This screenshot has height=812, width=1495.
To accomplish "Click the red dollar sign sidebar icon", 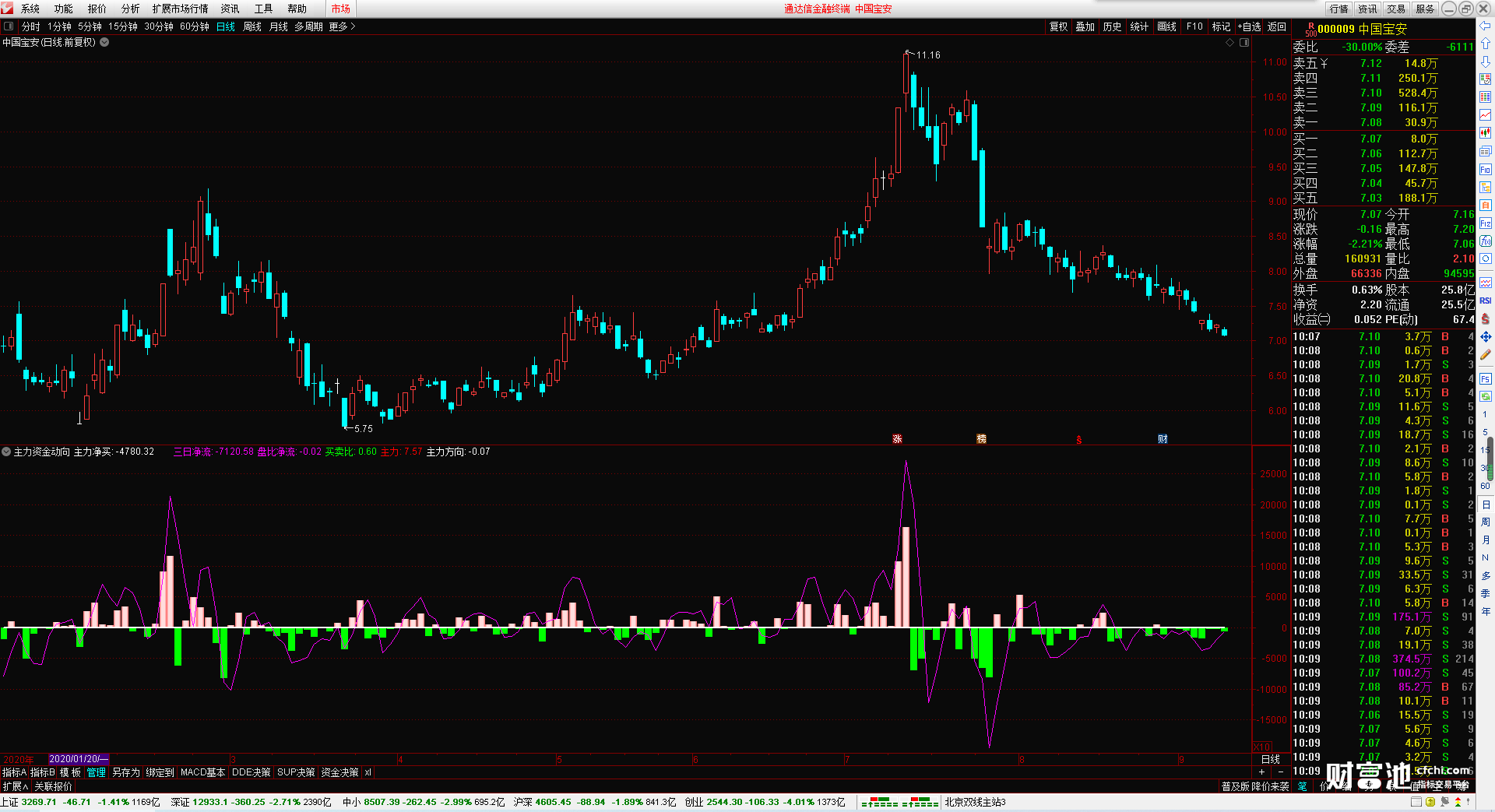I will (1485, 318).
